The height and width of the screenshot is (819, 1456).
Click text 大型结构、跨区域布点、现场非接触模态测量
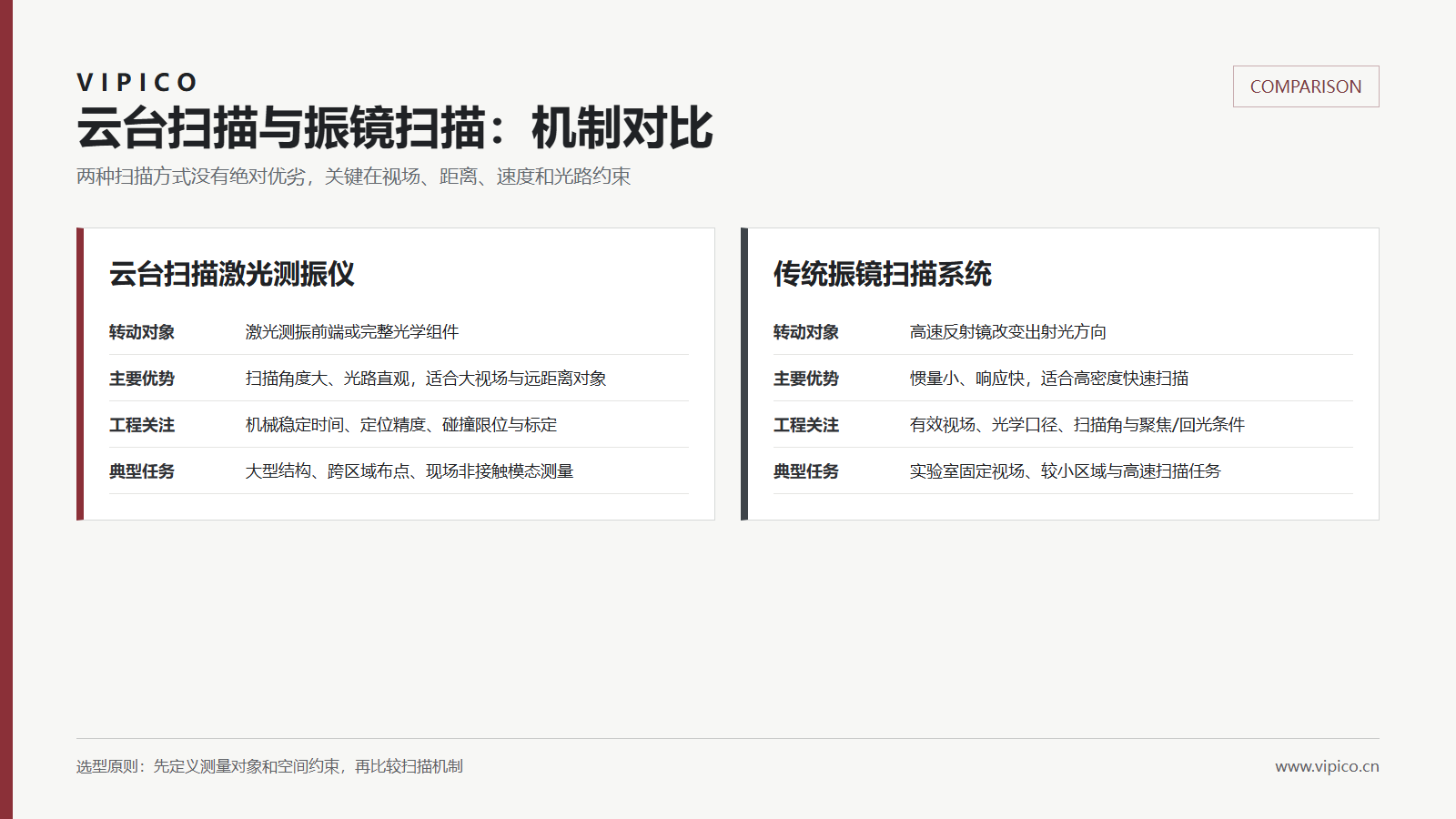click(x=409, y=471)
